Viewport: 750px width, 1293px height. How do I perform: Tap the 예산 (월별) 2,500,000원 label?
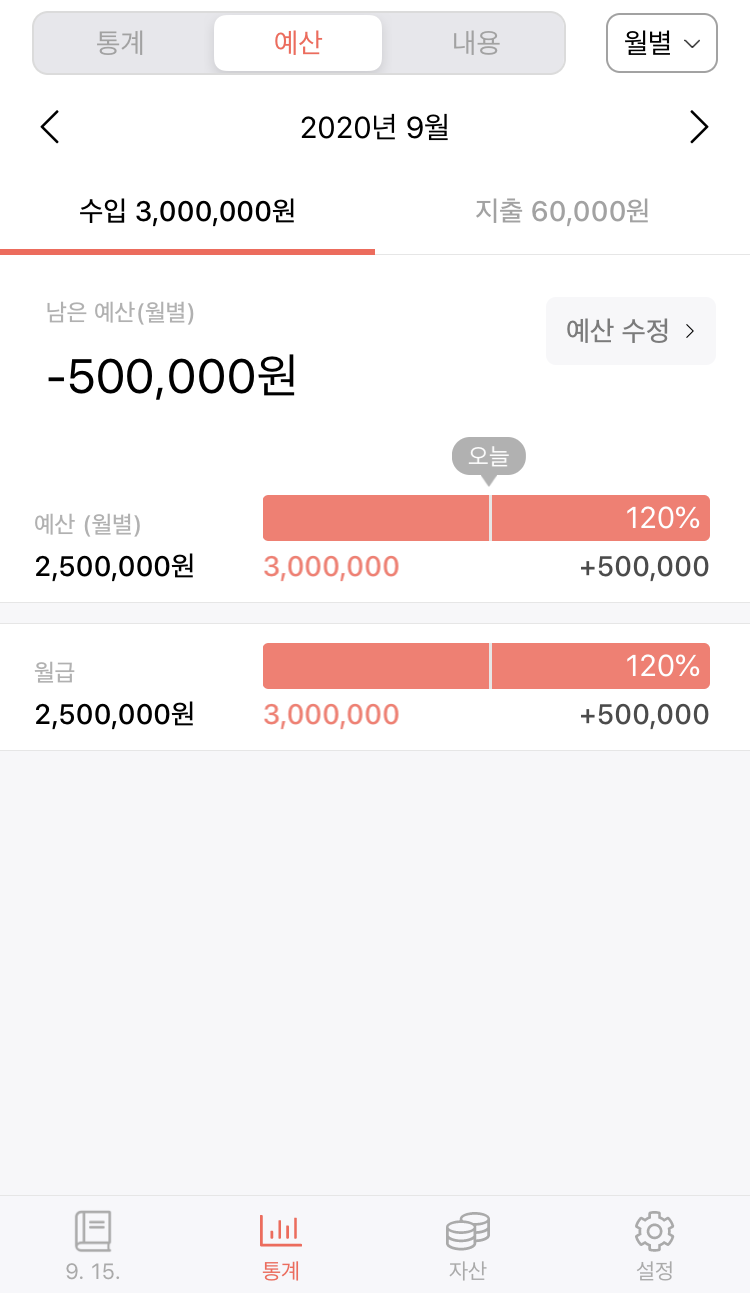click(114, 546)
